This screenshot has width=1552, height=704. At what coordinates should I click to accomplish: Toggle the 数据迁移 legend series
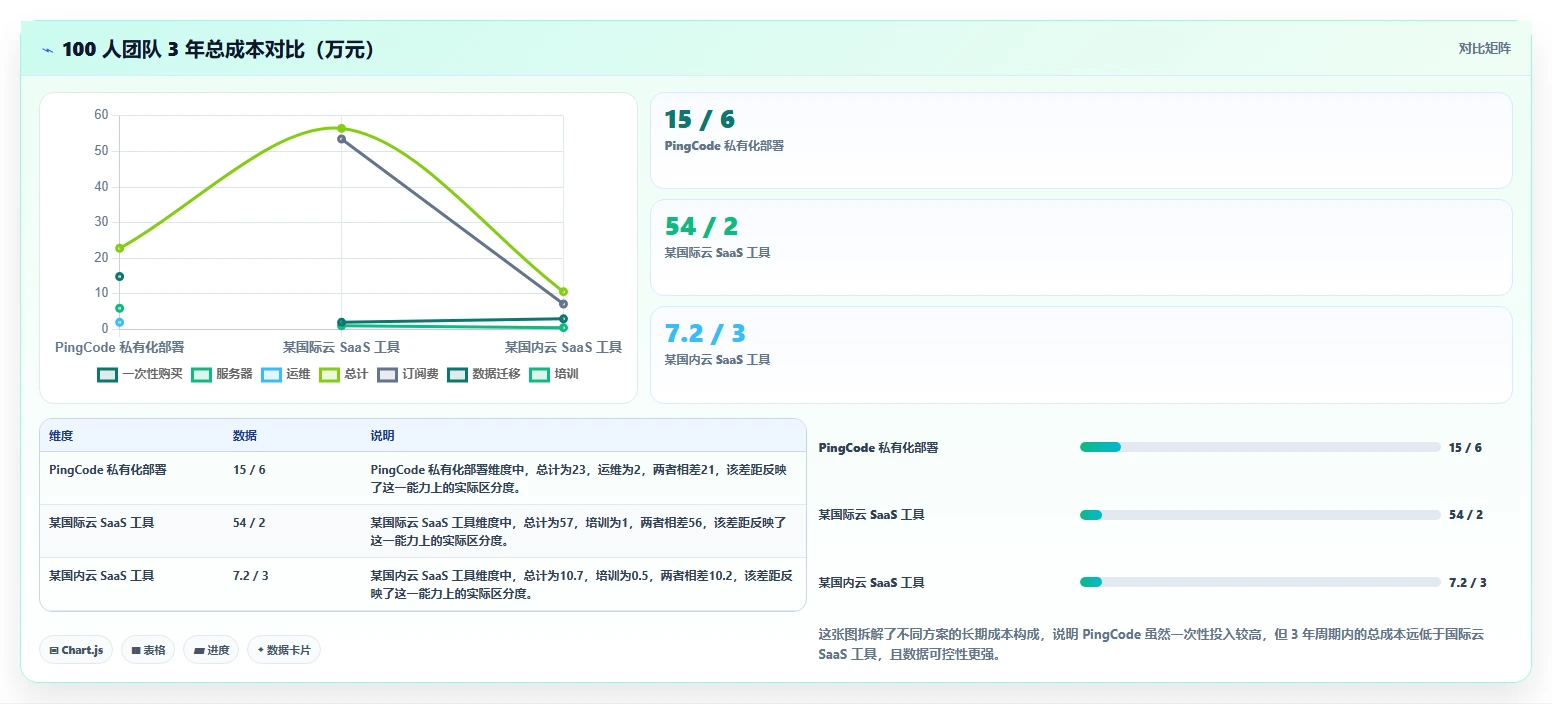[x=484, y=374]
